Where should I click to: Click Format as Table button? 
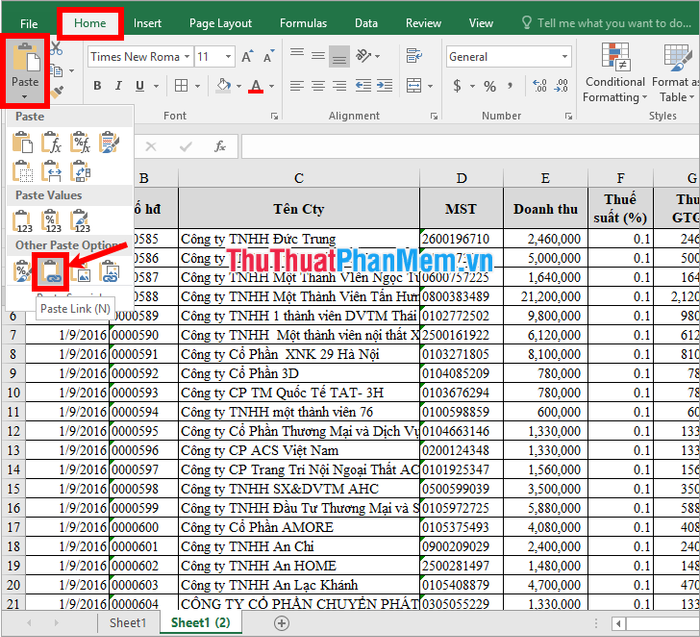pos(675,72)
